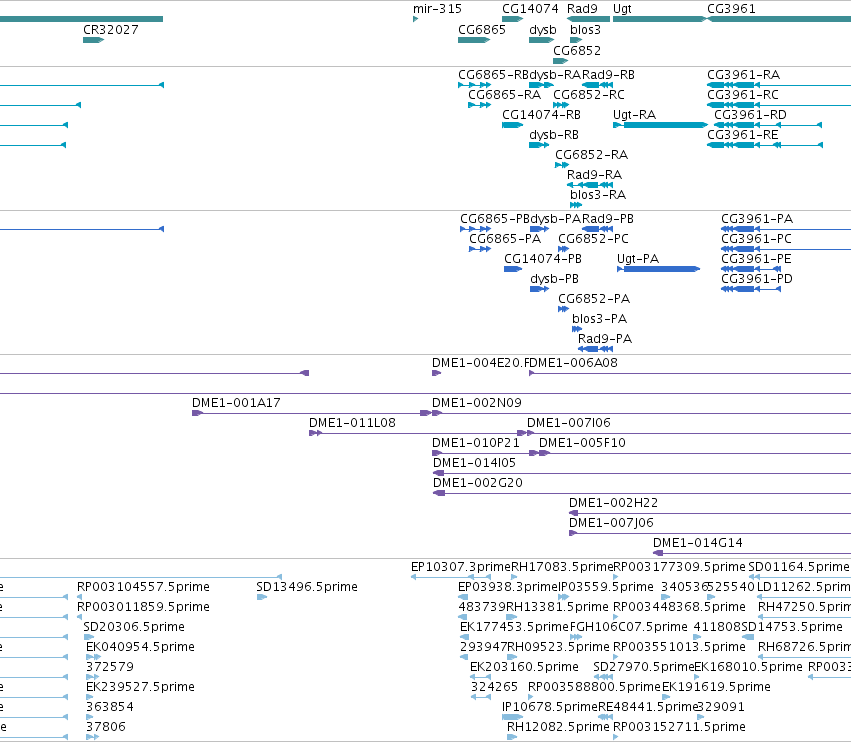This screenshot has height=742, width=851.
Task: Select the mir-315 gene label
Action: coord(437,9)
